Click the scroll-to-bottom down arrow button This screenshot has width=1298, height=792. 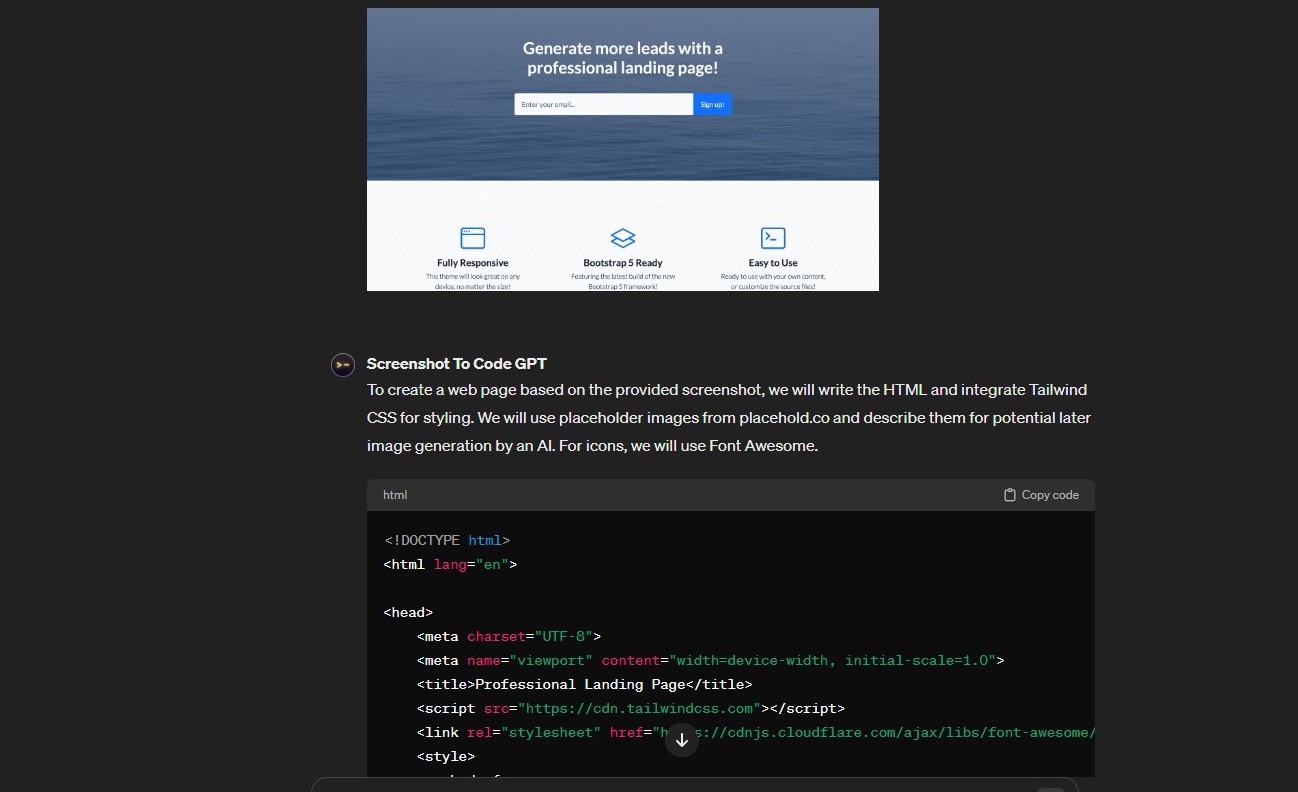[x=682, y=740]
